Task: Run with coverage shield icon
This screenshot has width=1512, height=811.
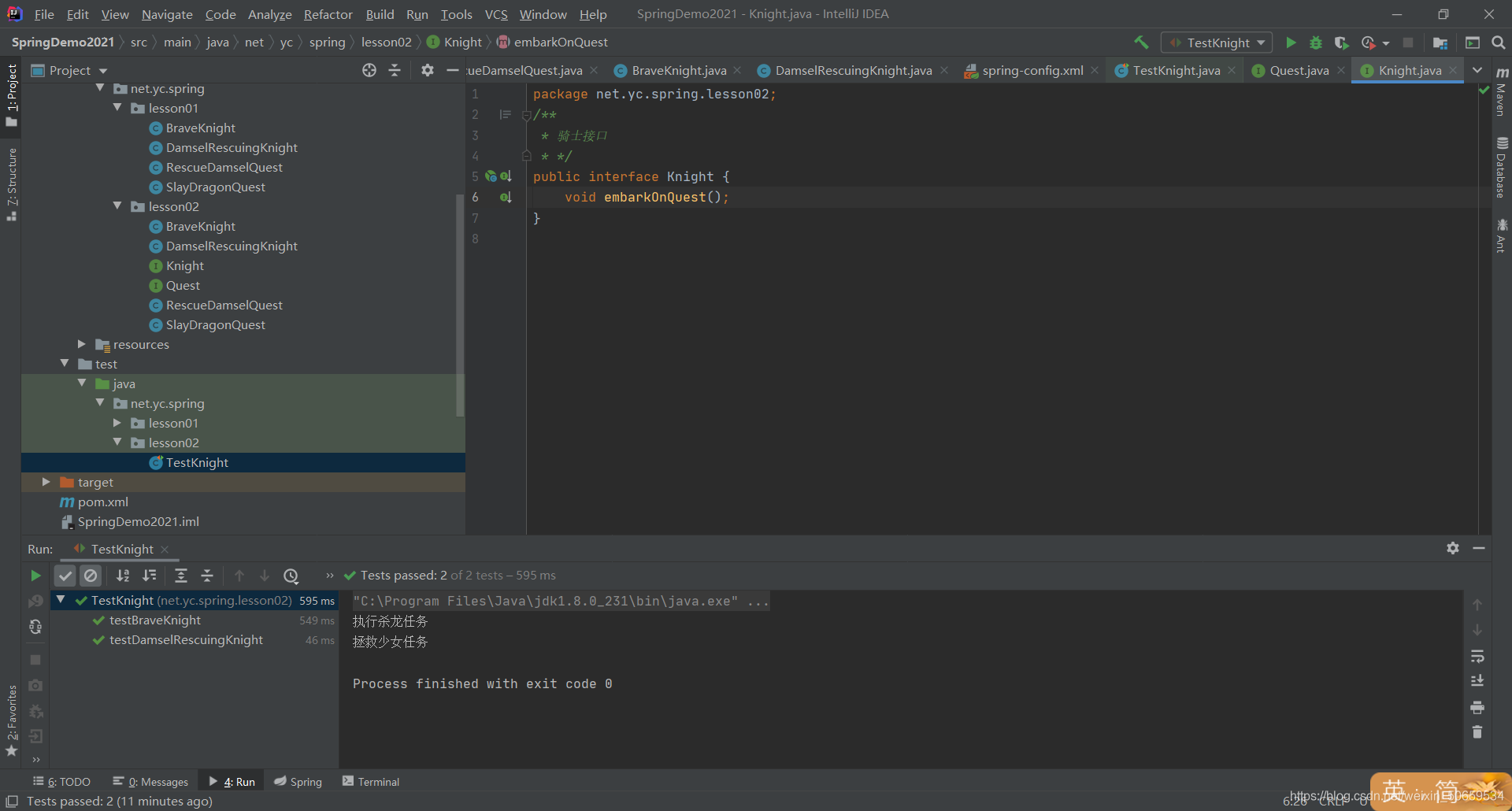Action: pos(1341,43)
